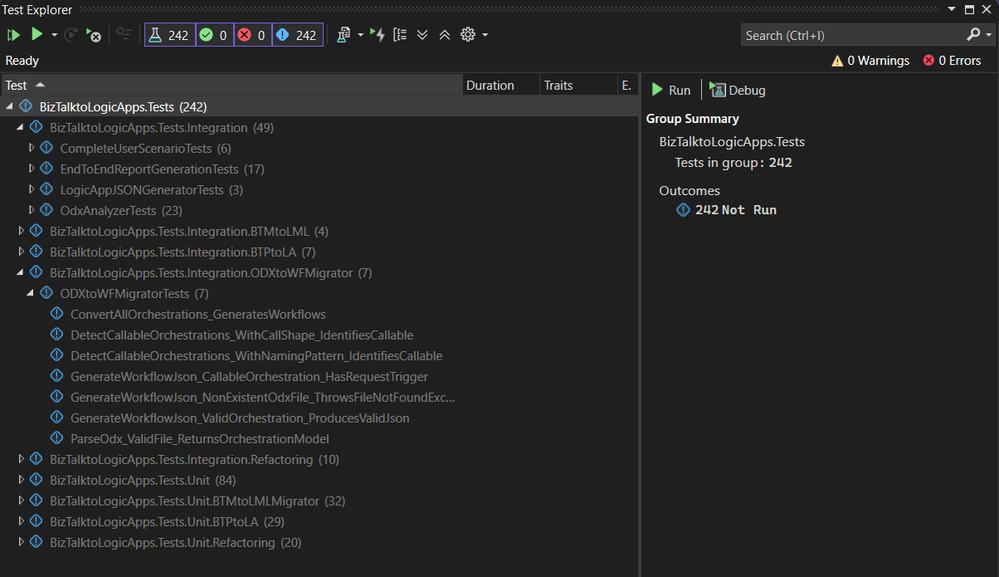This screenshot has width=999, height=577.
Task: Select GenerateWorkflowJson_NonExistentOdxFile_ThrowsFileNotFoundExc test
Action: point(262,397)
